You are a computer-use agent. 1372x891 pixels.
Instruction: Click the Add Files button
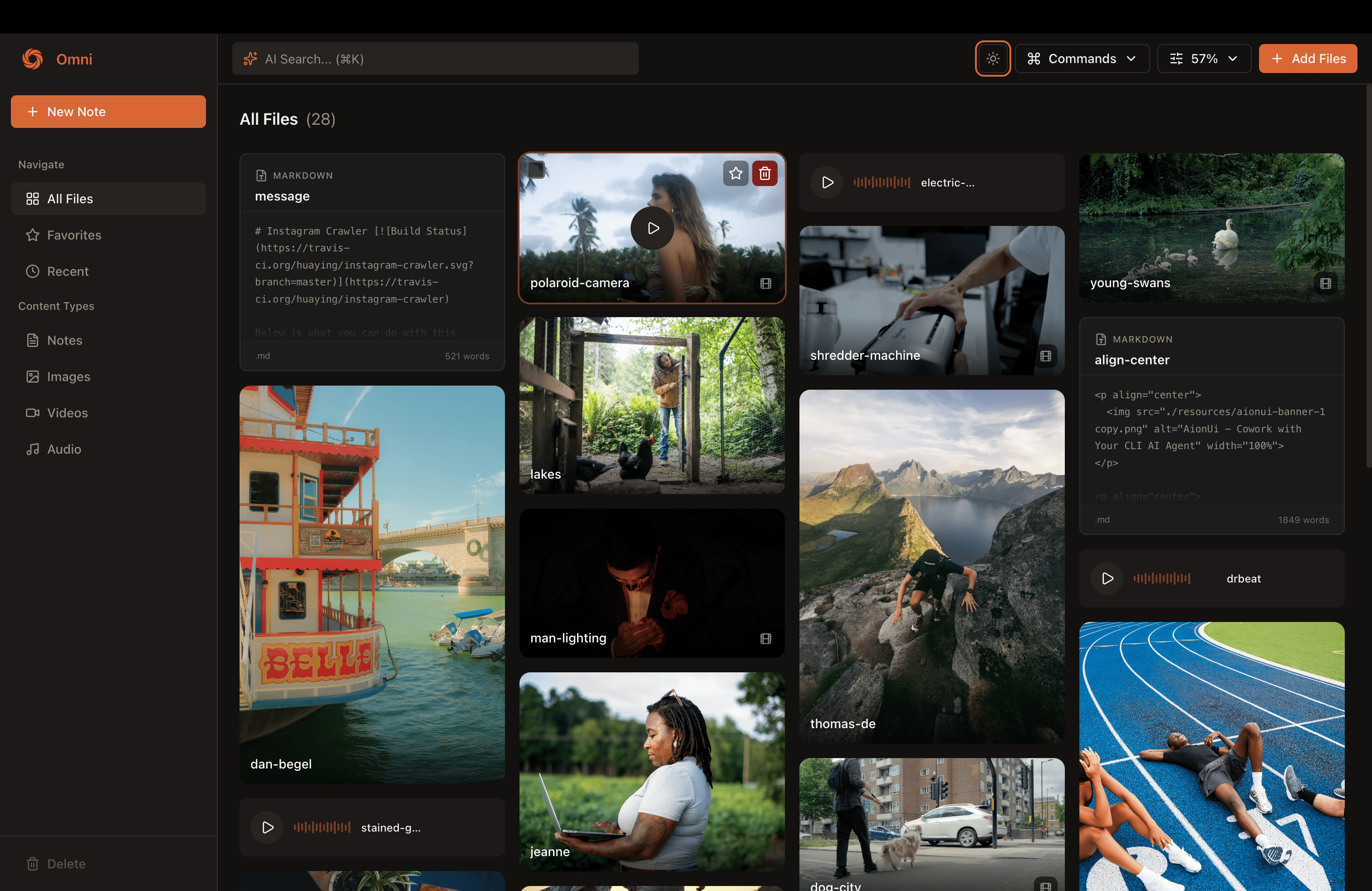1308,59
